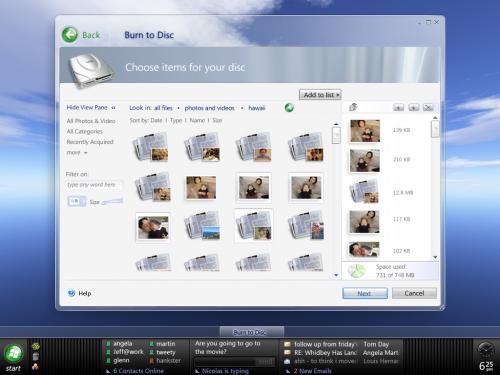Select 'Recently Acquired' in view pane

90,142
